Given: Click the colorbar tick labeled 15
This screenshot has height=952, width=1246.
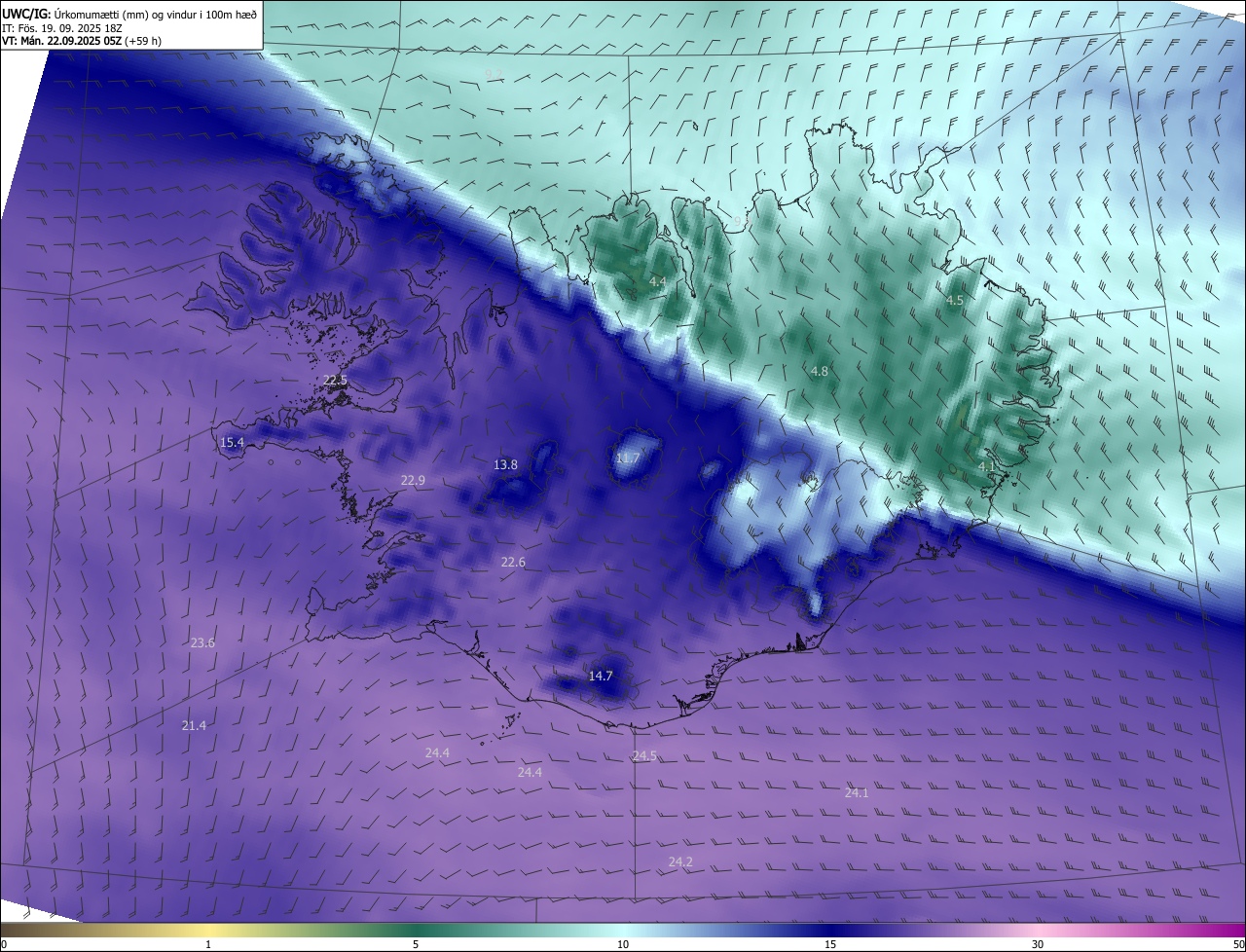Looking at the screenshot, I should point(830,944).
